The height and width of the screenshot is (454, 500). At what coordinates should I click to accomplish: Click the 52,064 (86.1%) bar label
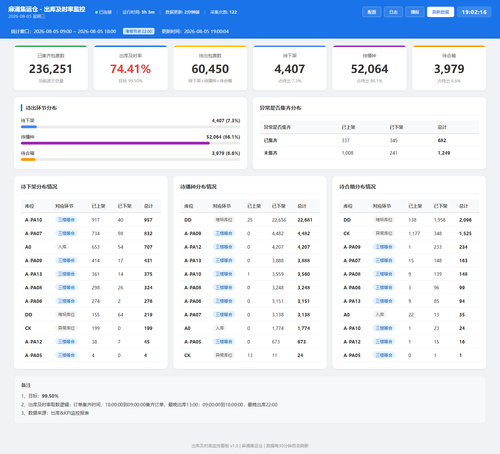[223, 137]
